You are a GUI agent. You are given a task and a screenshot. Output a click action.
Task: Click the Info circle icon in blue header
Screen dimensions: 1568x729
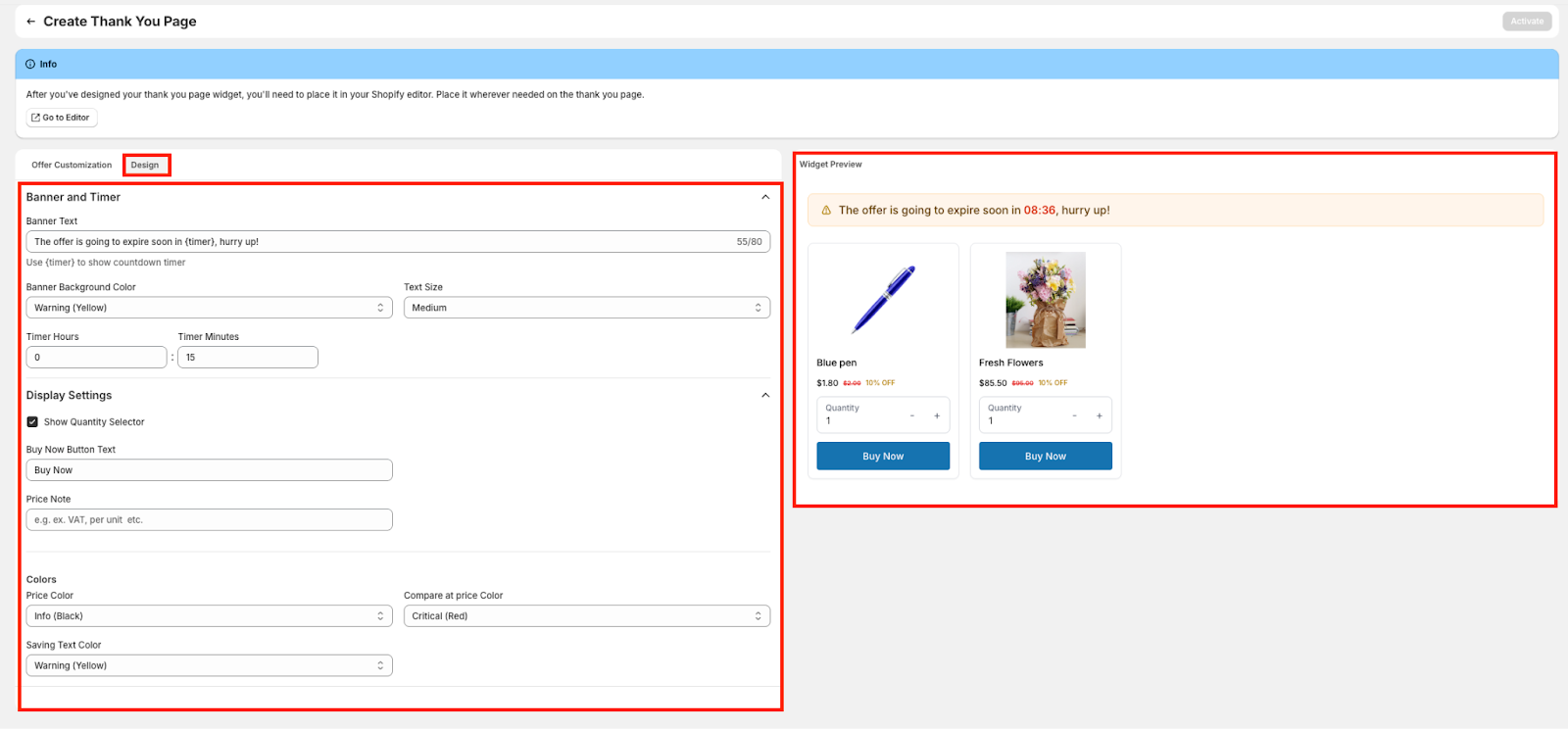[x=30, y=64]
